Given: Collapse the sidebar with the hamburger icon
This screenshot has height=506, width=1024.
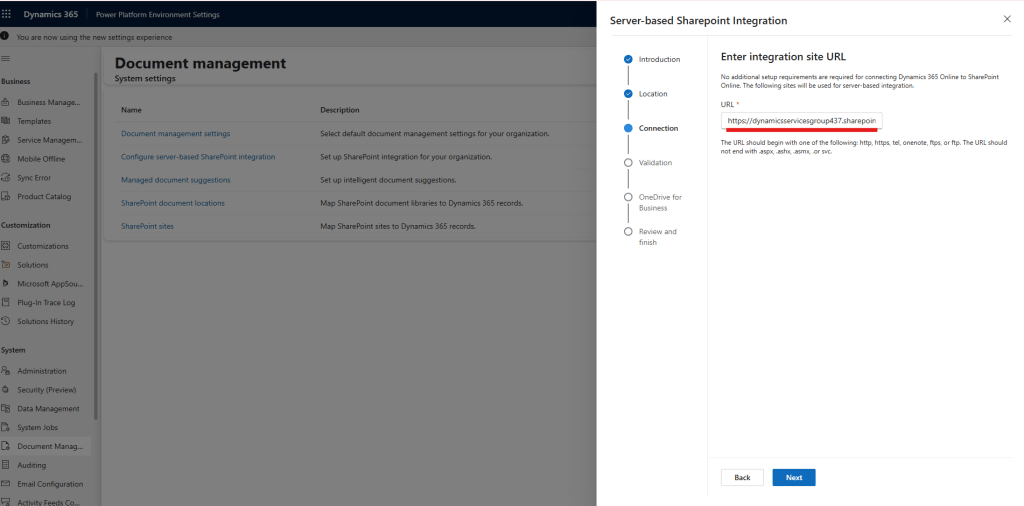Looking at the screenshot, I should coord(6,59).
